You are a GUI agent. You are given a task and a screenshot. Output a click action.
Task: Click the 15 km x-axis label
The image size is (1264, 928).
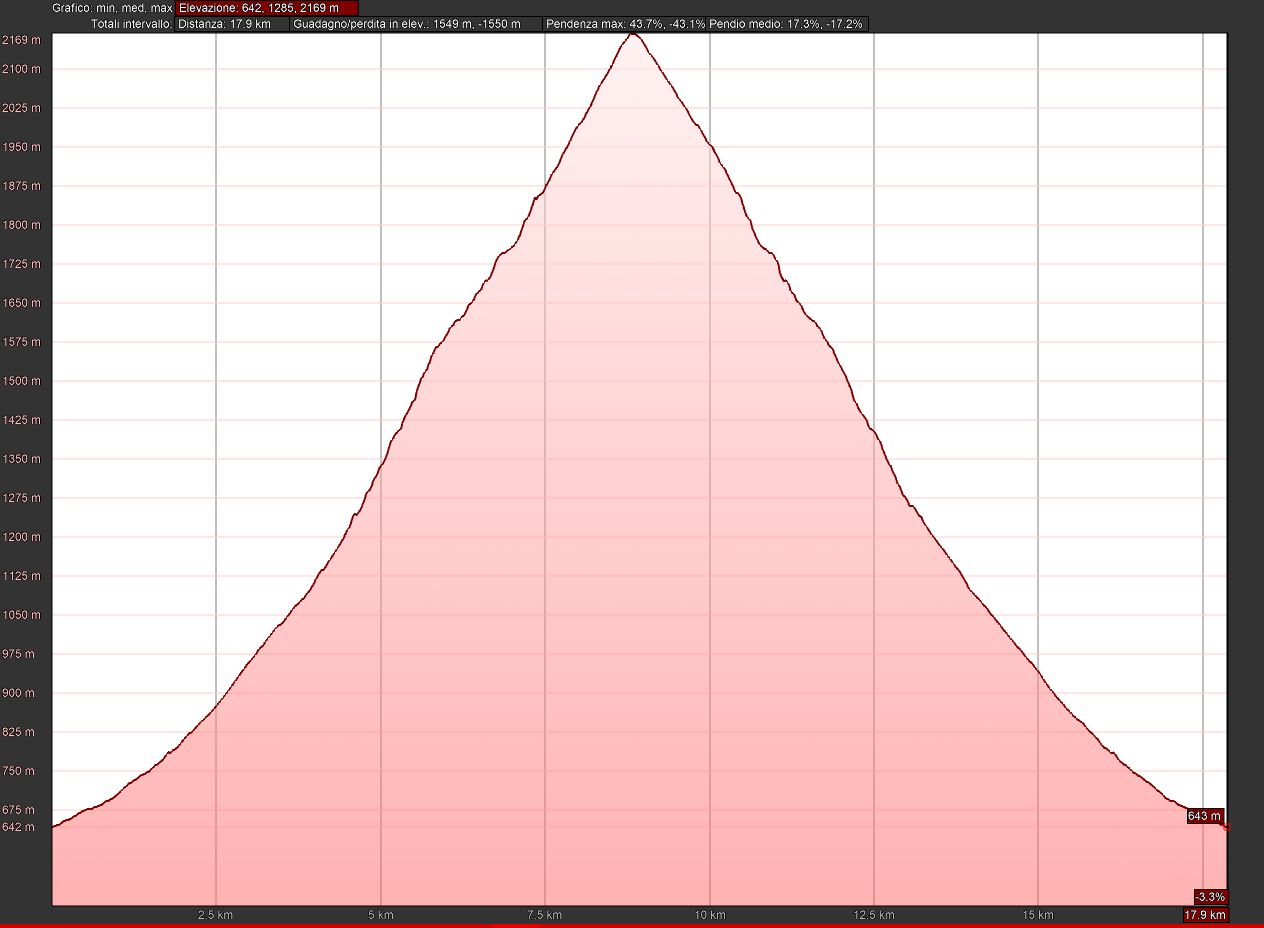(1038, 915)
